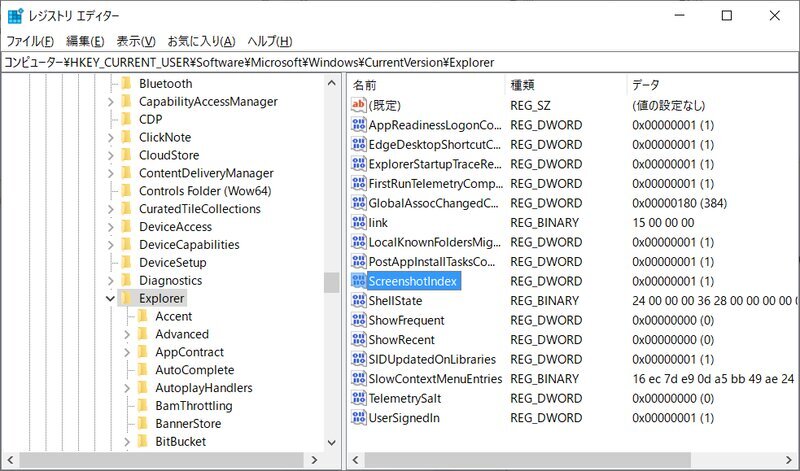Click the TelemetrySalt value icon
Image resolution: width=800 pixels, height=471 pixels.
coord(359,399)
